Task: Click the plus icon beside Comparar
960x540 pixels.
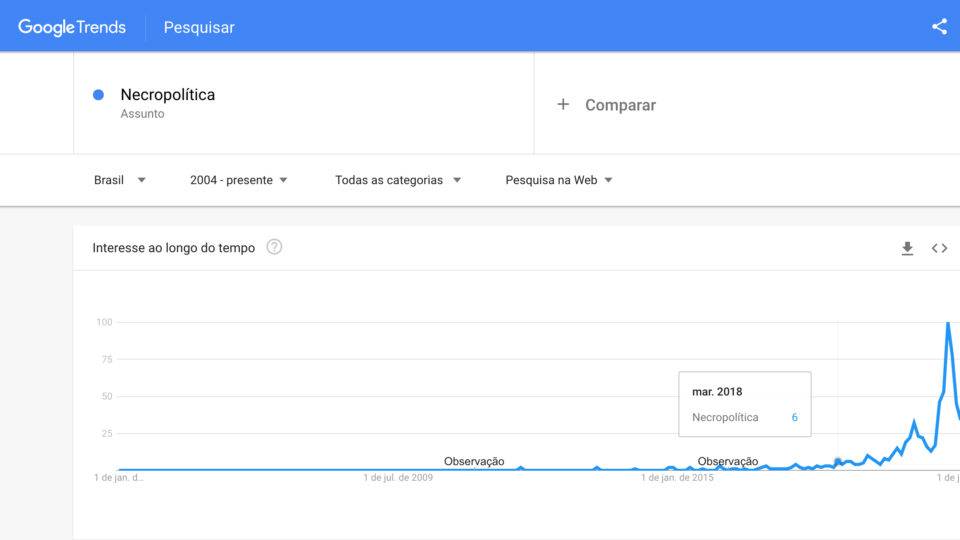Action: 563,105
